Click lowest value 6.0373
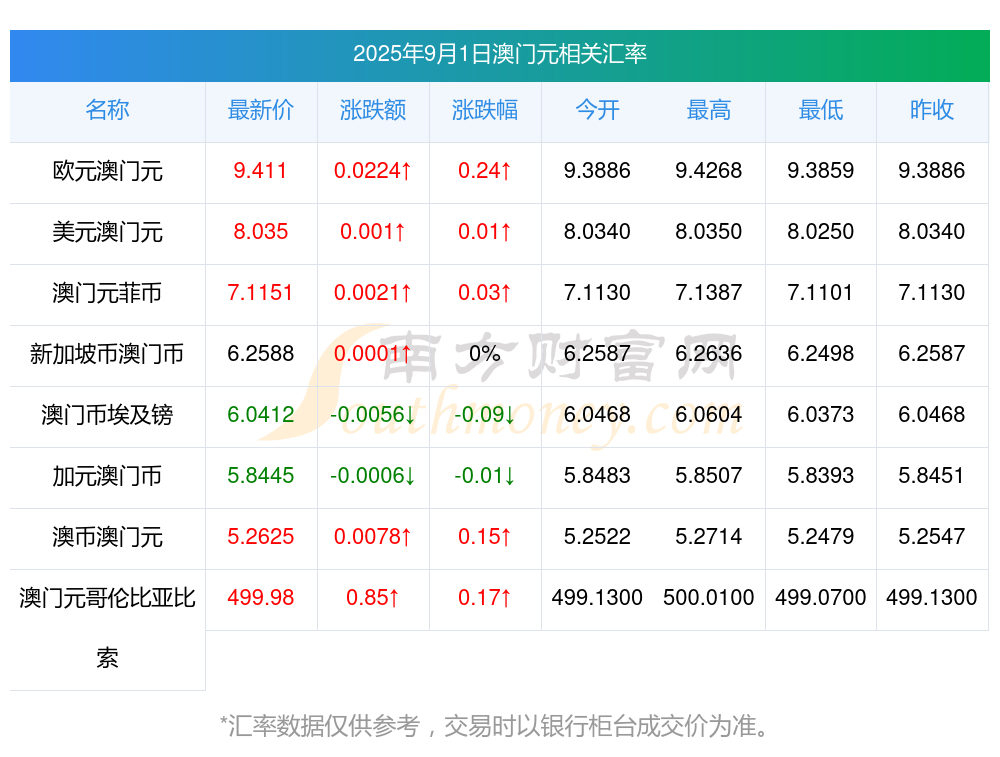Screen dimensions: 1000x757 (x=821, y=415)
